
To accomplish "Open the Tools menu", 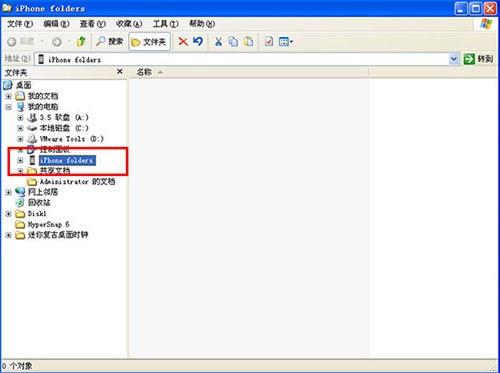I will click(166, 24).
